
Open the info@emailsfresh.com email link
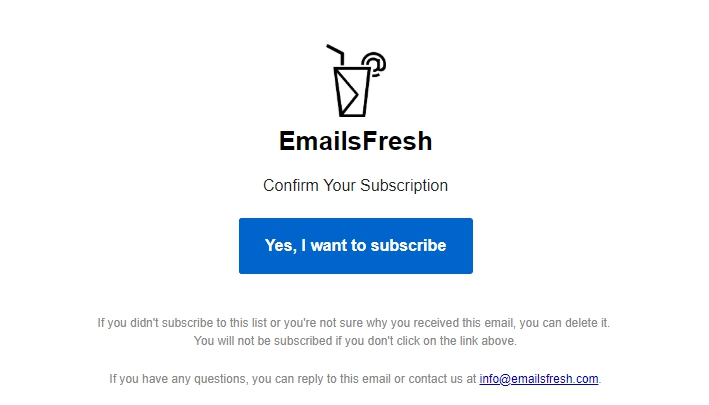538,379
